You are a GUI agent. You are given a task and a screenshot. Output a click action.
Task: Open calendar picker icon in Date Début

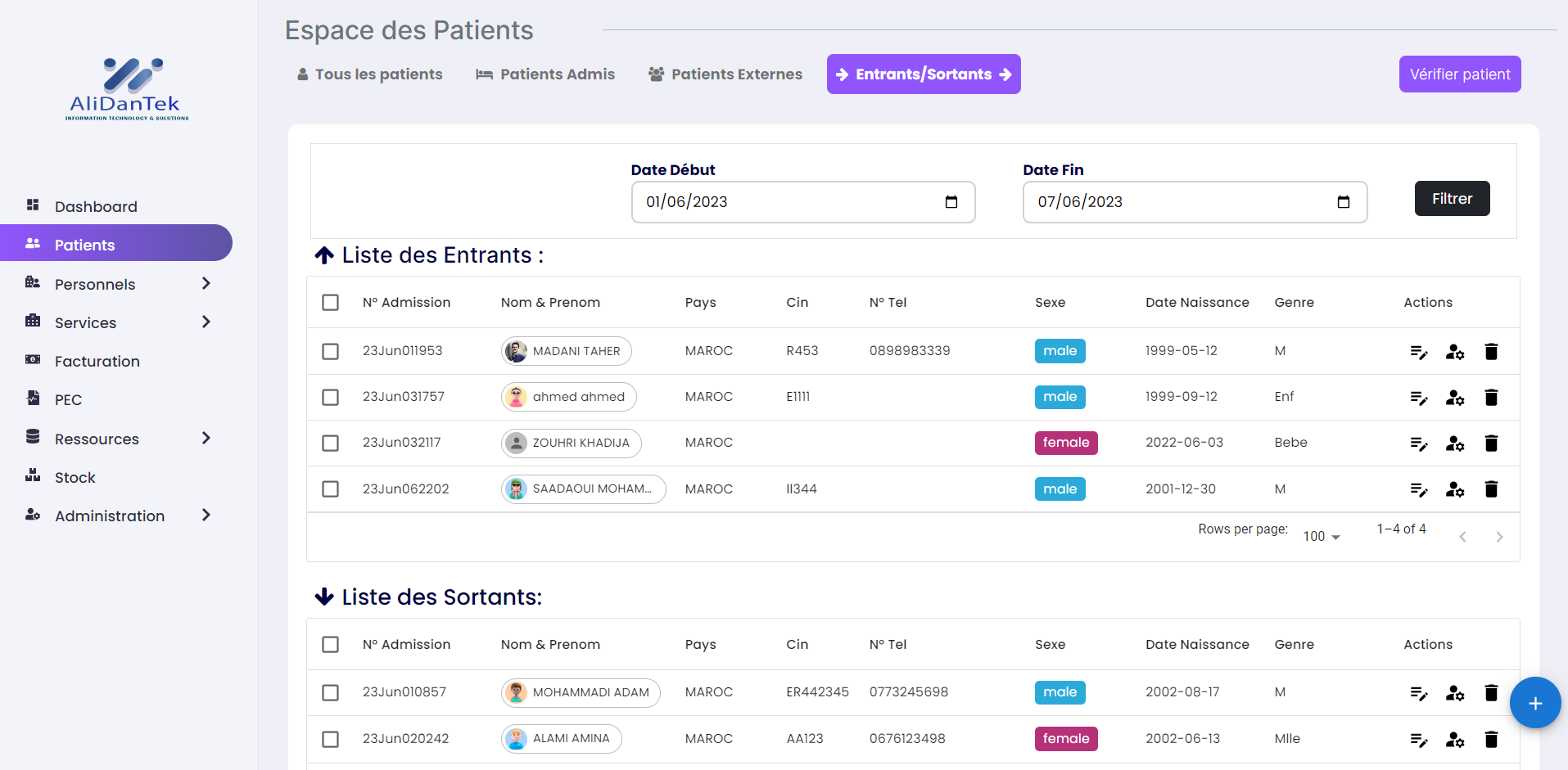coord(951,202)
